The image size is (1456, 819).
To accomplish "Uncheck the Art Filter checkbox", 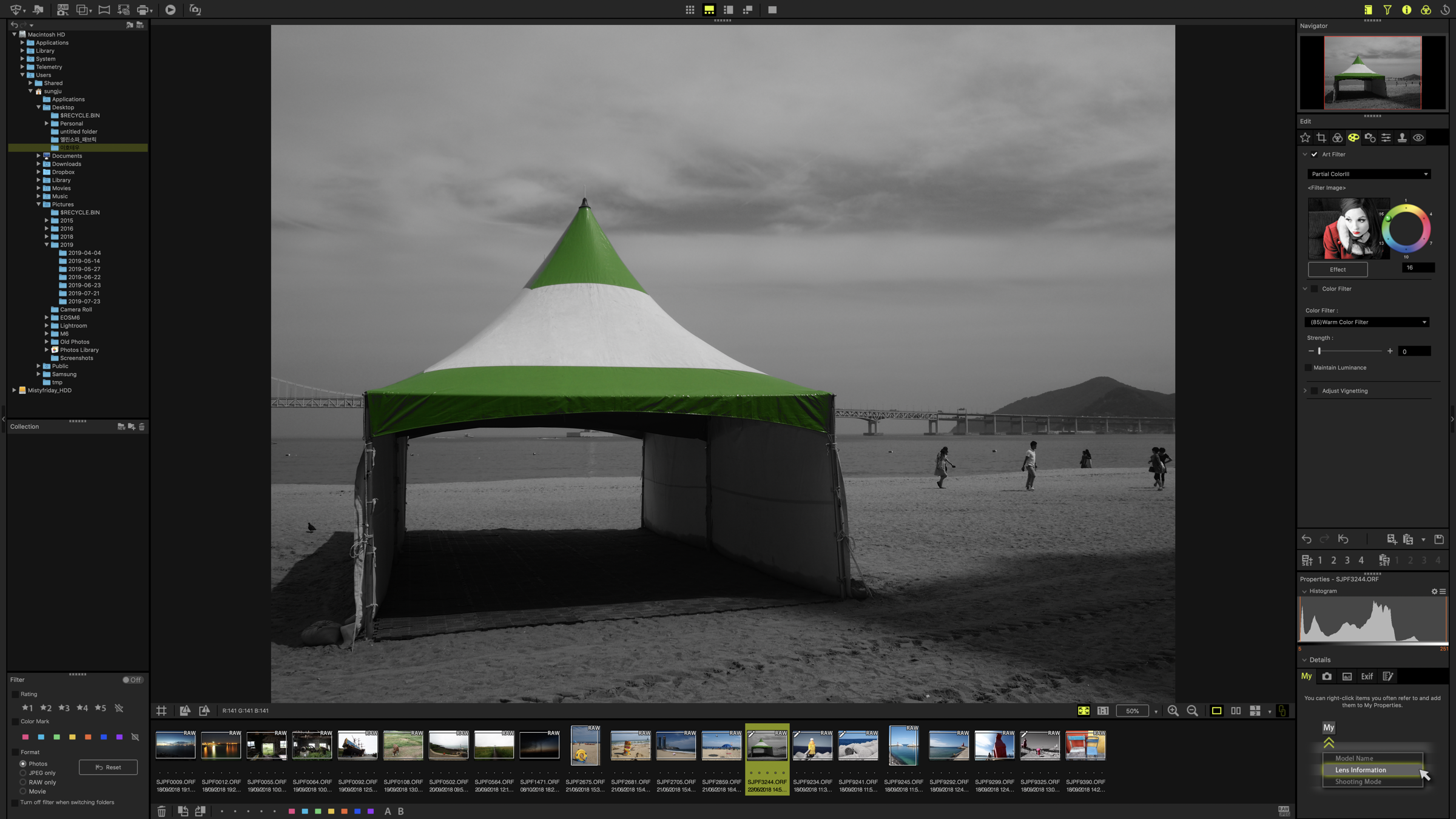I will [1314, 155].
